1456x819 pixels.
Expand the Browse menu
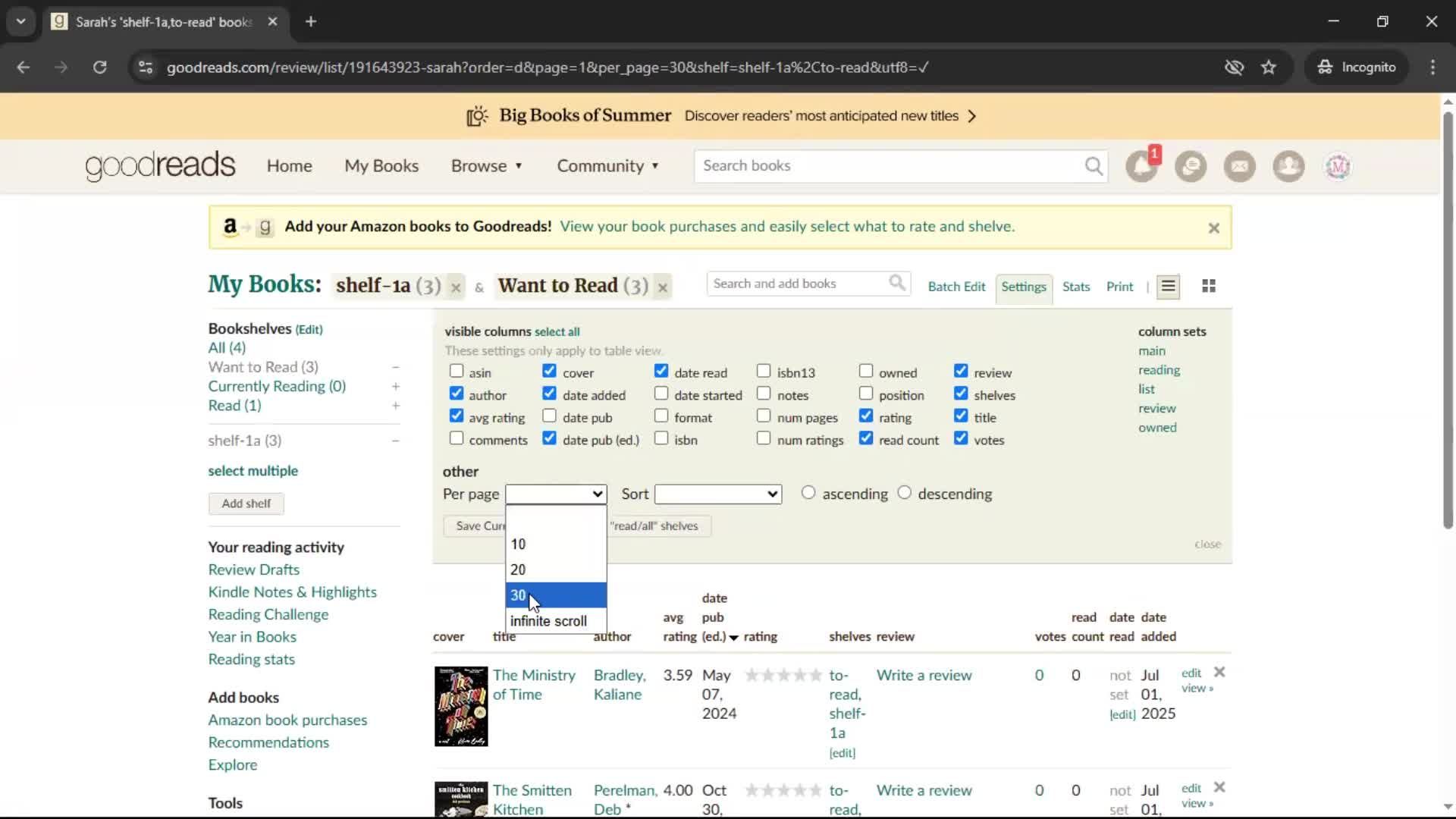click(x=487, y=166)
